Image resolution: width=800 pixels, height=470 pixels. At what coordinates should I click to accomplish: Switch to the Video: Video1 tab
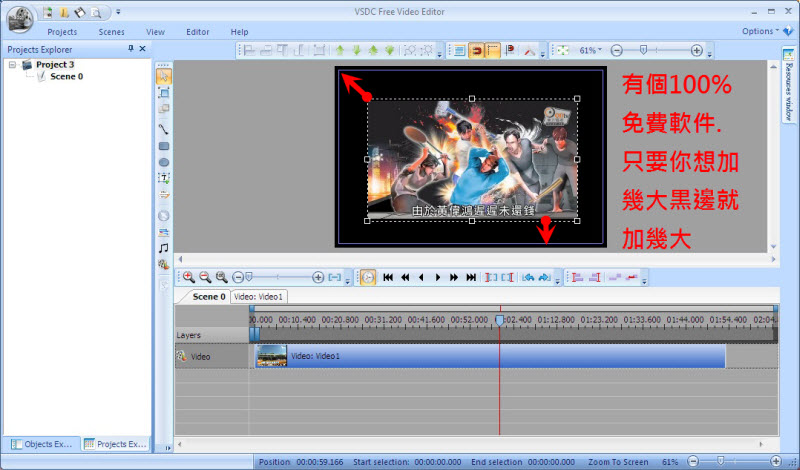[259, 296]
